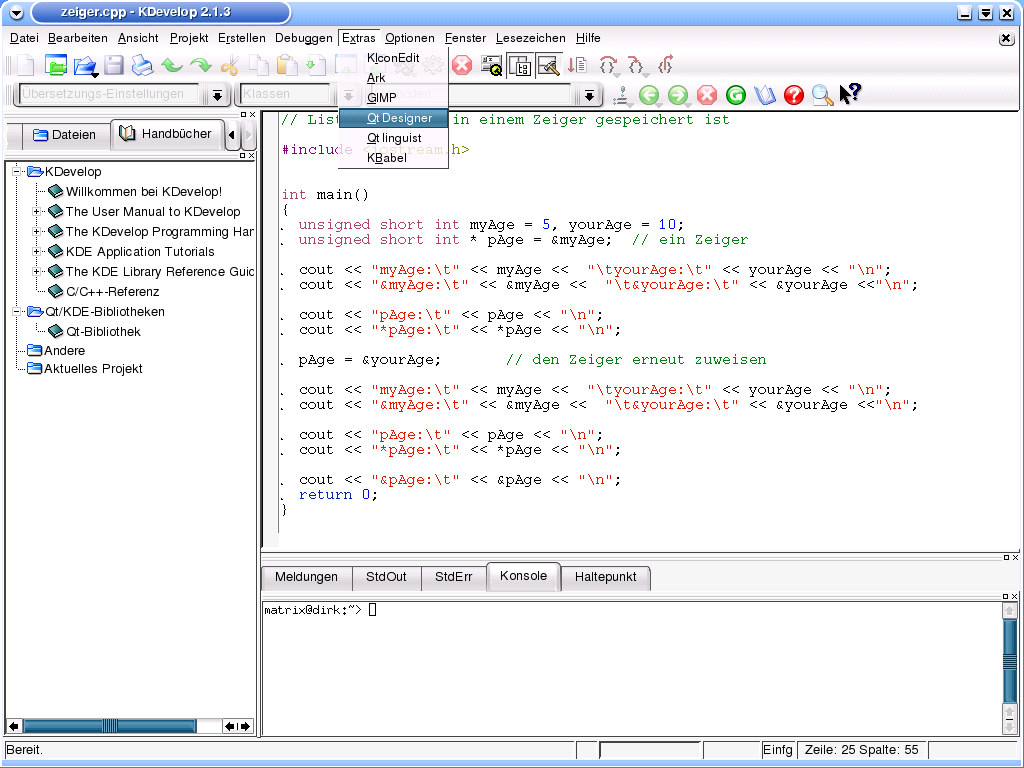The image size is (1024, 768).
Task: Click the red help lifebuoy icon
Action: [x=794, y=95]
